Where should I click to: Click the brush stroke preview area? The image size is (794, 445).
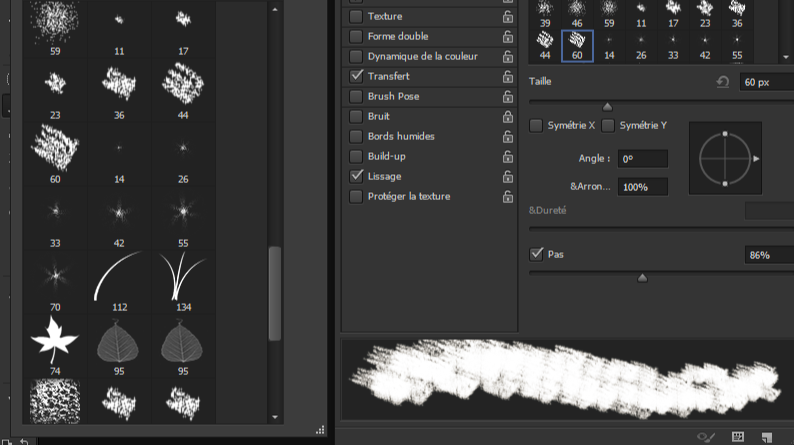click(567, 380)
